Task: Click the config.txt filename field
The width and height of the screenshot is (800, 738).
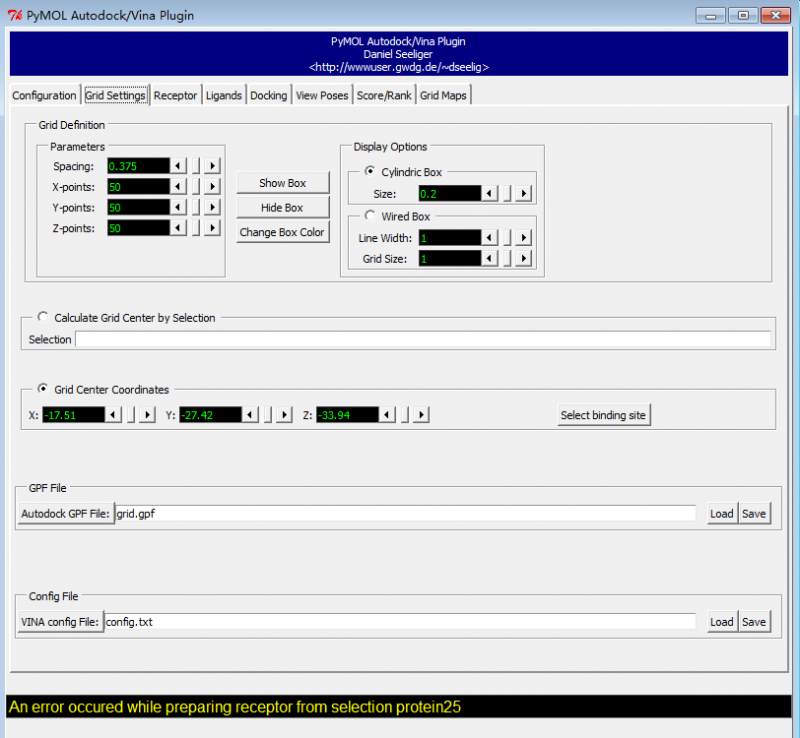Action: [400, 622]
